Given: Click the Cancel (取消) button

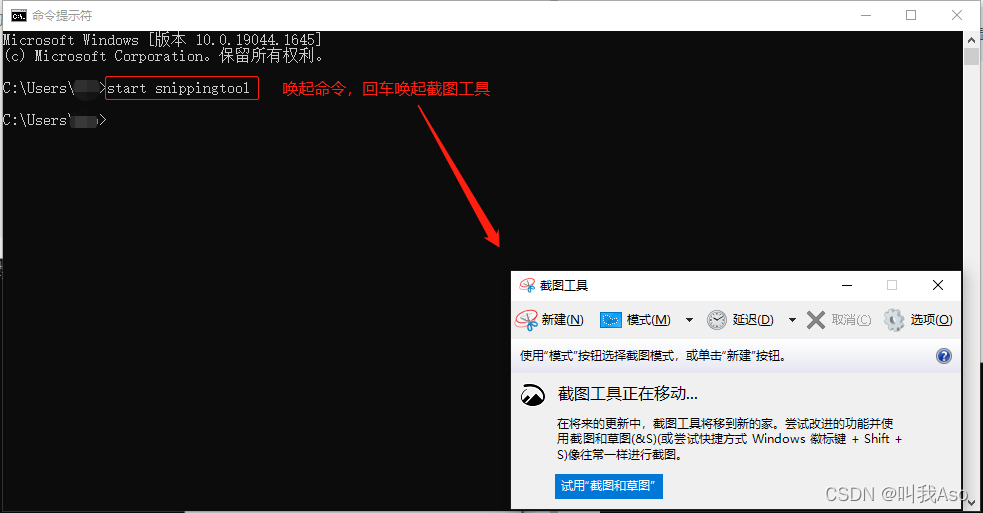Looking at the screenshot, I should click(x=838, y=320).
